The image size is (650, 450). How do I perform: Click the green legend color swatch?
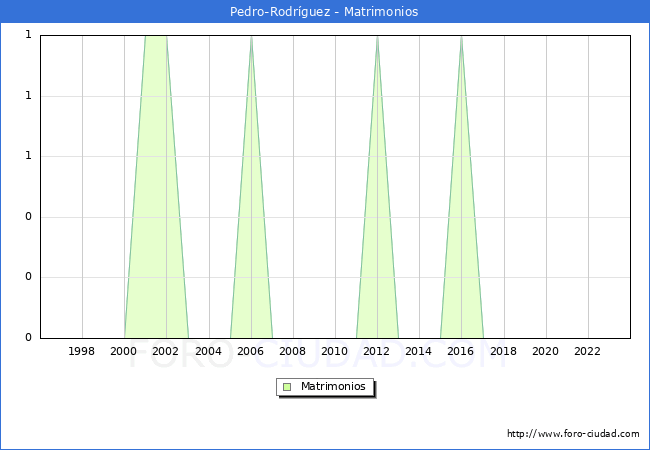(x=287, y=386)
